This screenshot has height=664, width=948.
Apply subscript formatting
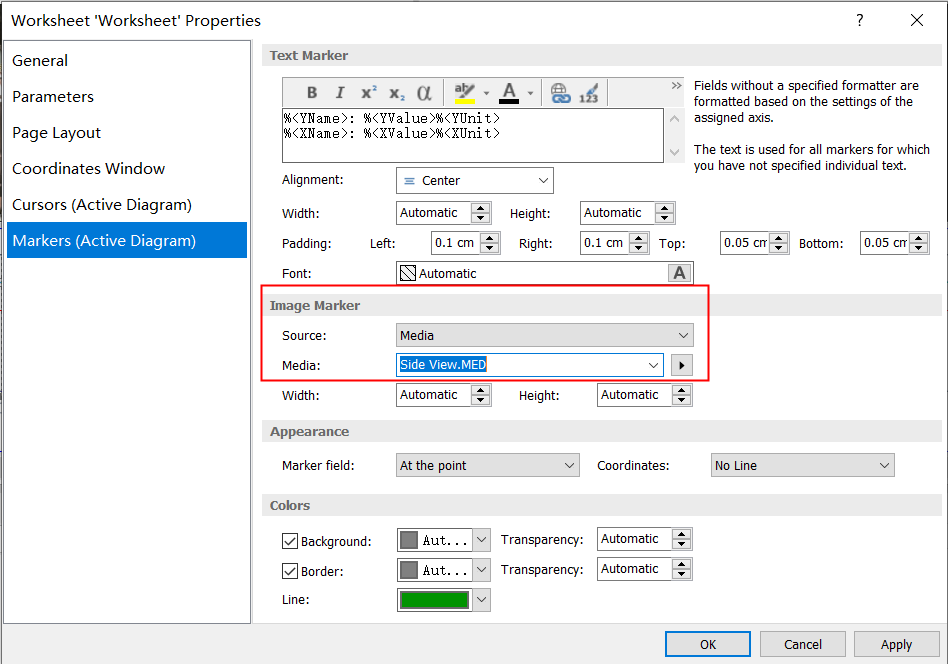pos(397,93)
